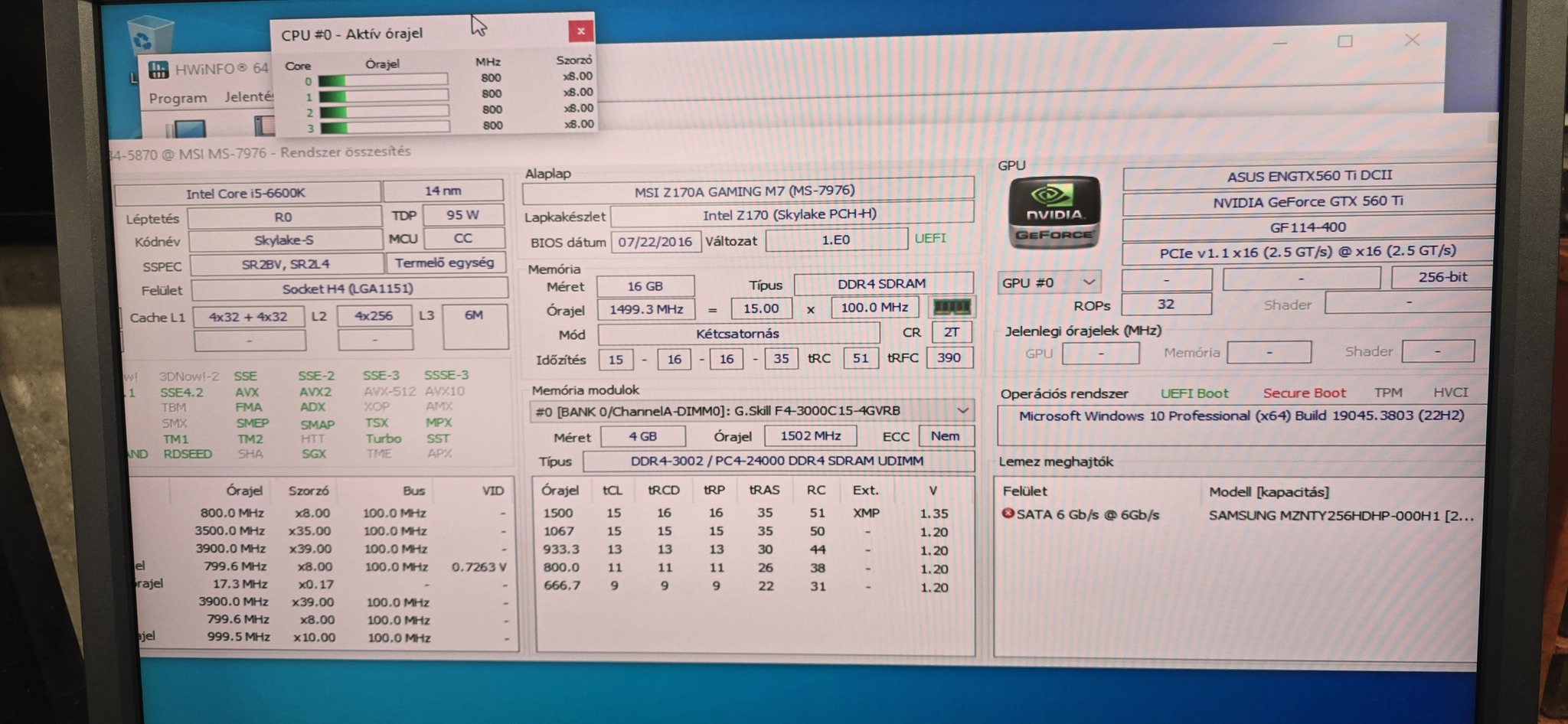The image size is (1568, 724).
Task: Click the green memory module icon
Action: 950,308
